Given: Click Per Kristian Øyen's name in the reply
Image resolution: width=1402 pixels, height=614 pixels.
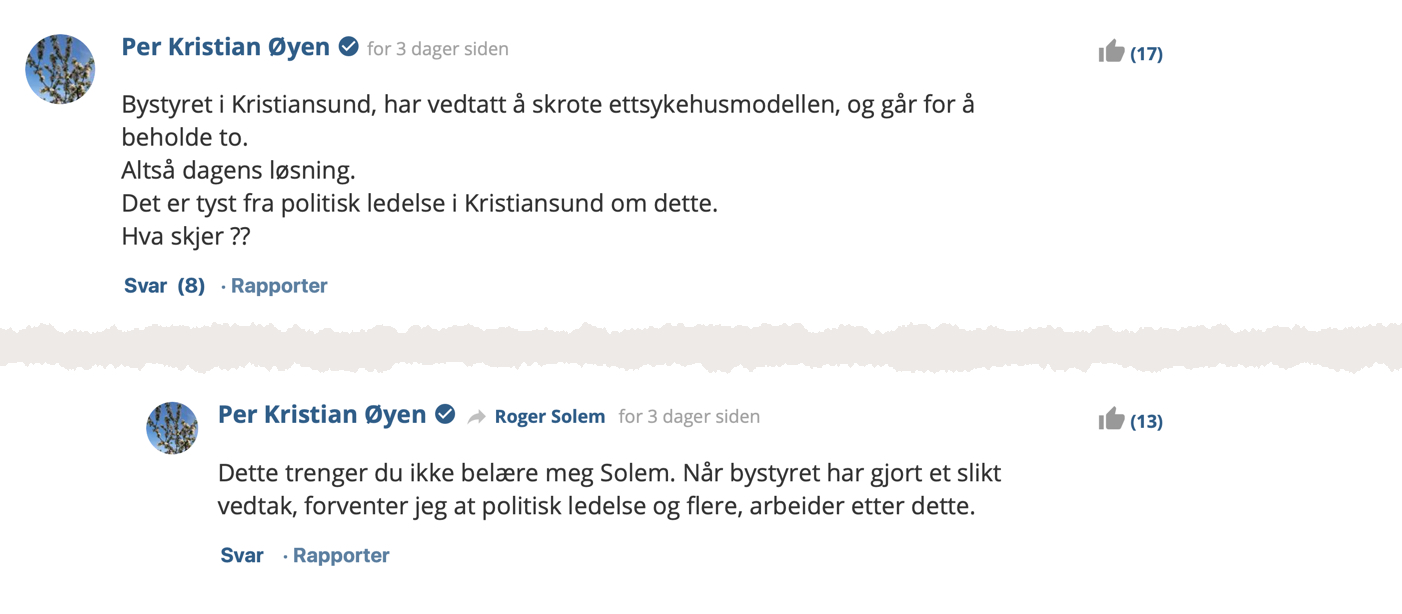Looking at the screenshot, I should point(322,415).
